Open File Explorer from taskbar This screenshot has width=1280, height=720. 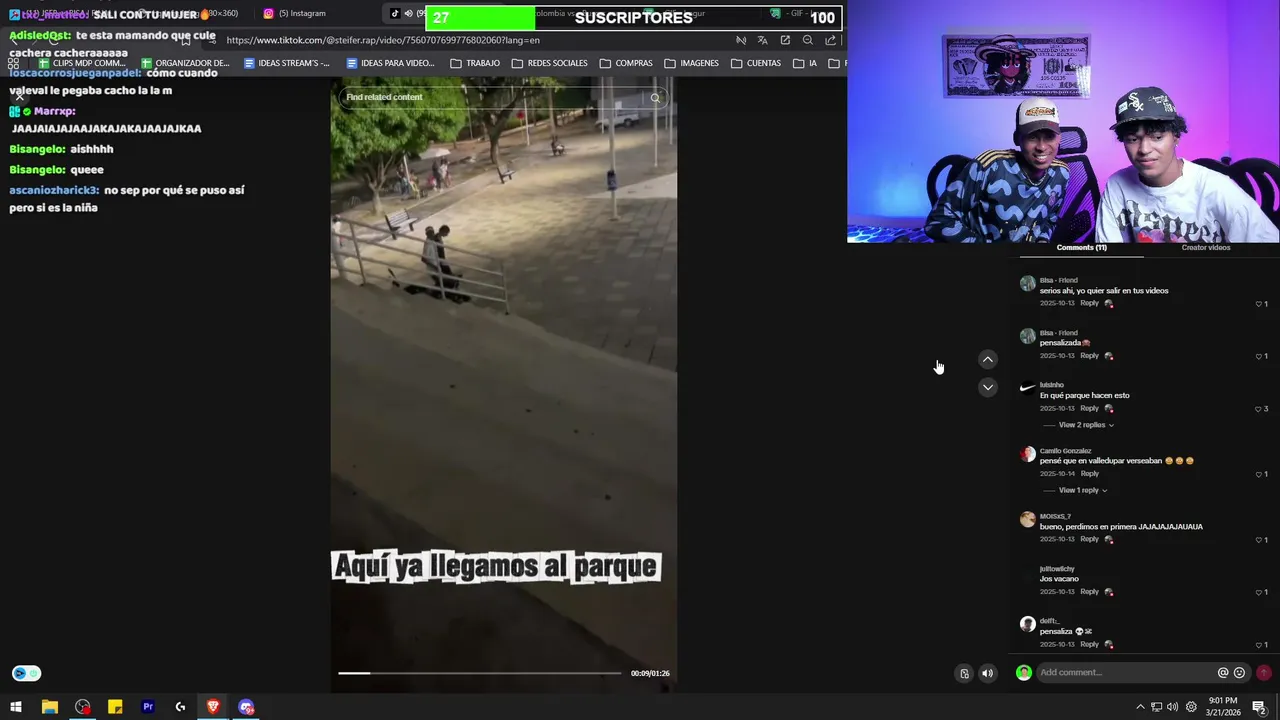[x=49, y=707]
